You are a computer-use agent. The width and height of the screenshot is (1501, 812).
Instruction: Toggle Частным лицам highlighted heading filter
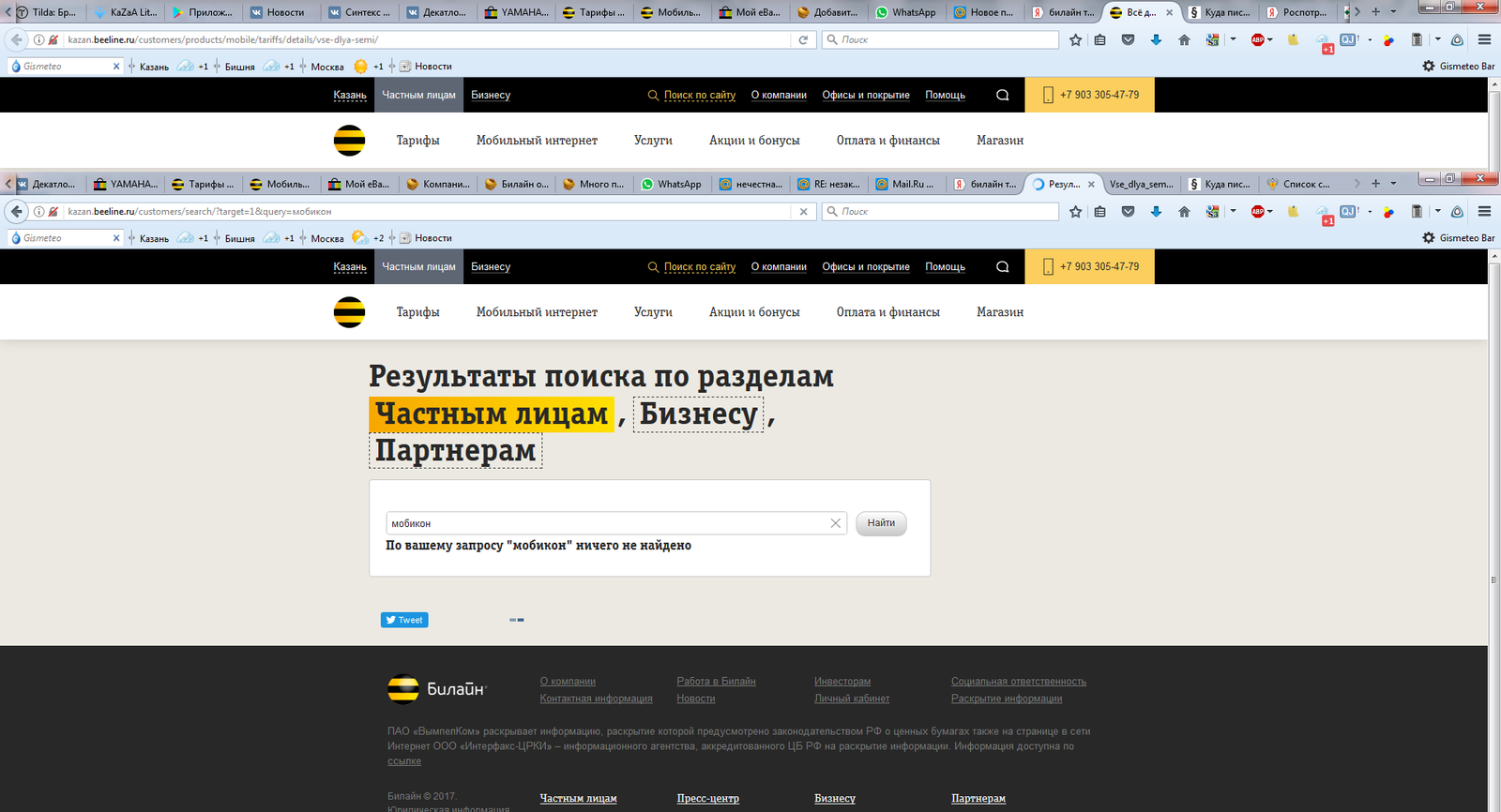492,414
